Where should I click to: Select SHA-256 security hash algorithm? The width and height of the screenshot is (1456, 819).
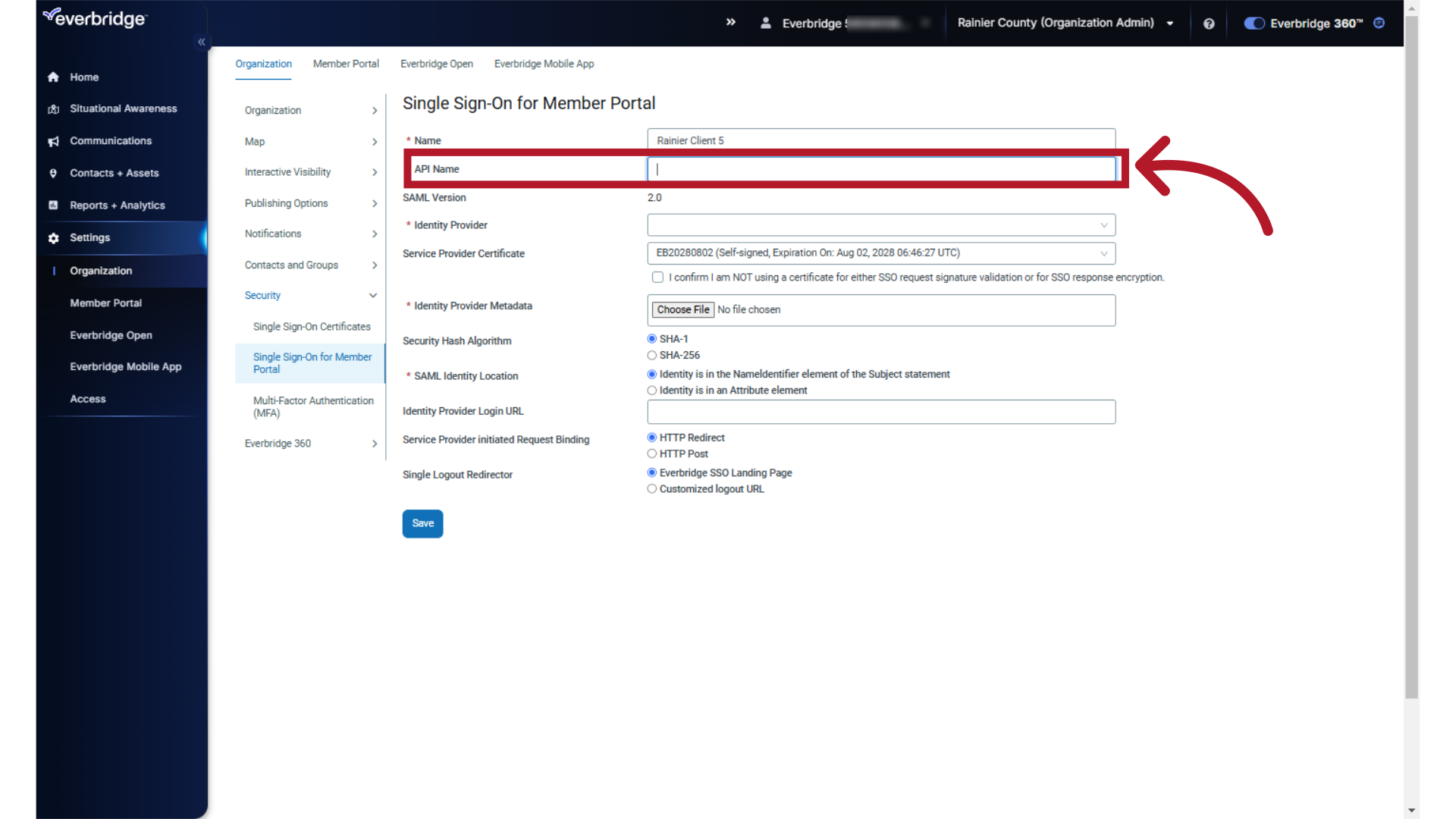(652, 354)
